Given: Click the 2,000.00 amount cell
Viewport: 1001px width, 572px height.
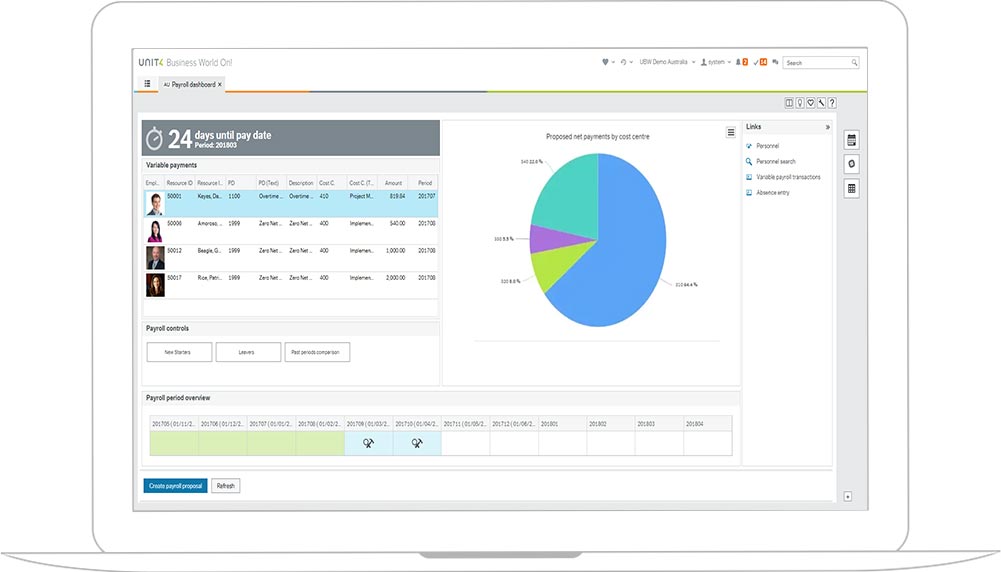Looking at the screenshot, I should (395, 278).
